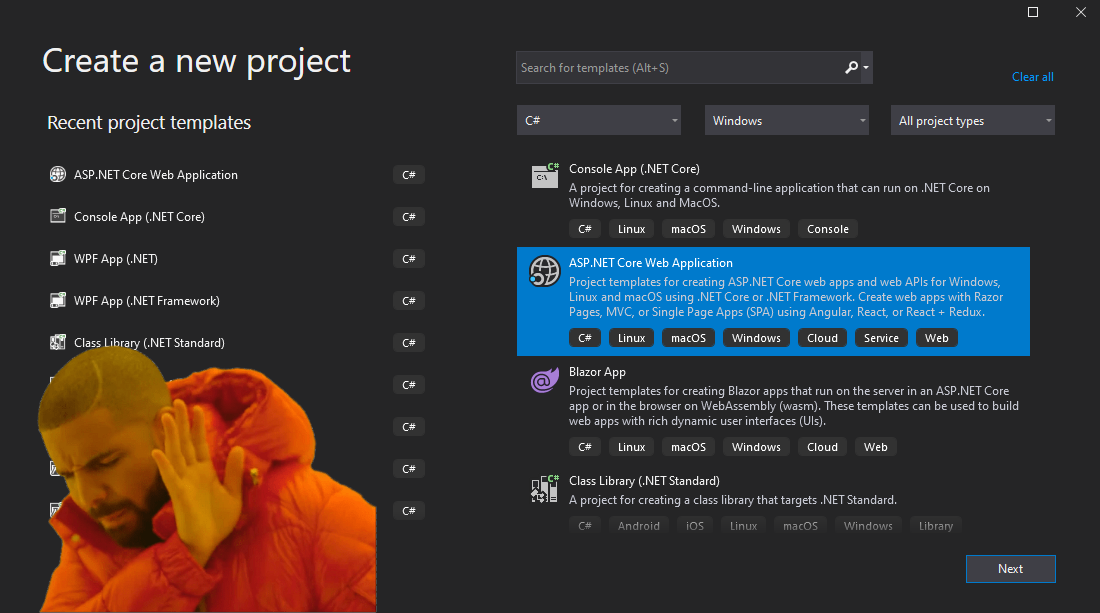Image resolution: width=1100 pixels, height=613 pixels.
Task: Select WPF App (.NET) in recent templates
Action: [116, 259]
